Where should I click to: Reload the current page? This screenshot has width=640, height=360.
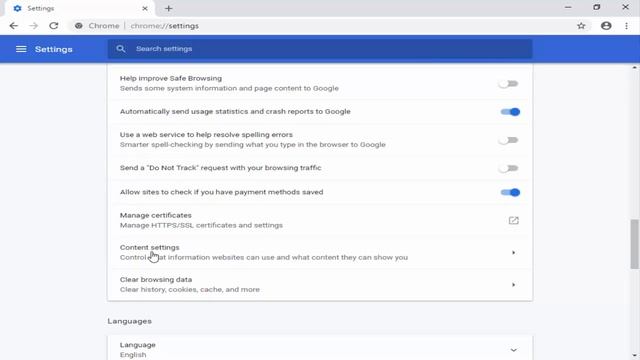(53, 26)
